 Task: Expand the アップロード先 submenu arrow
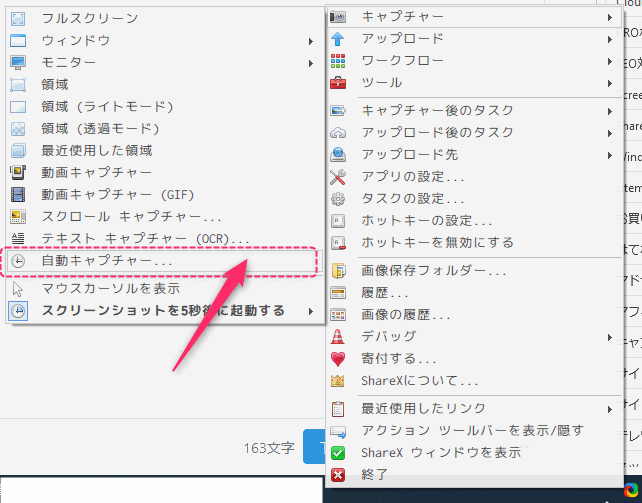(x=610, y=156)
